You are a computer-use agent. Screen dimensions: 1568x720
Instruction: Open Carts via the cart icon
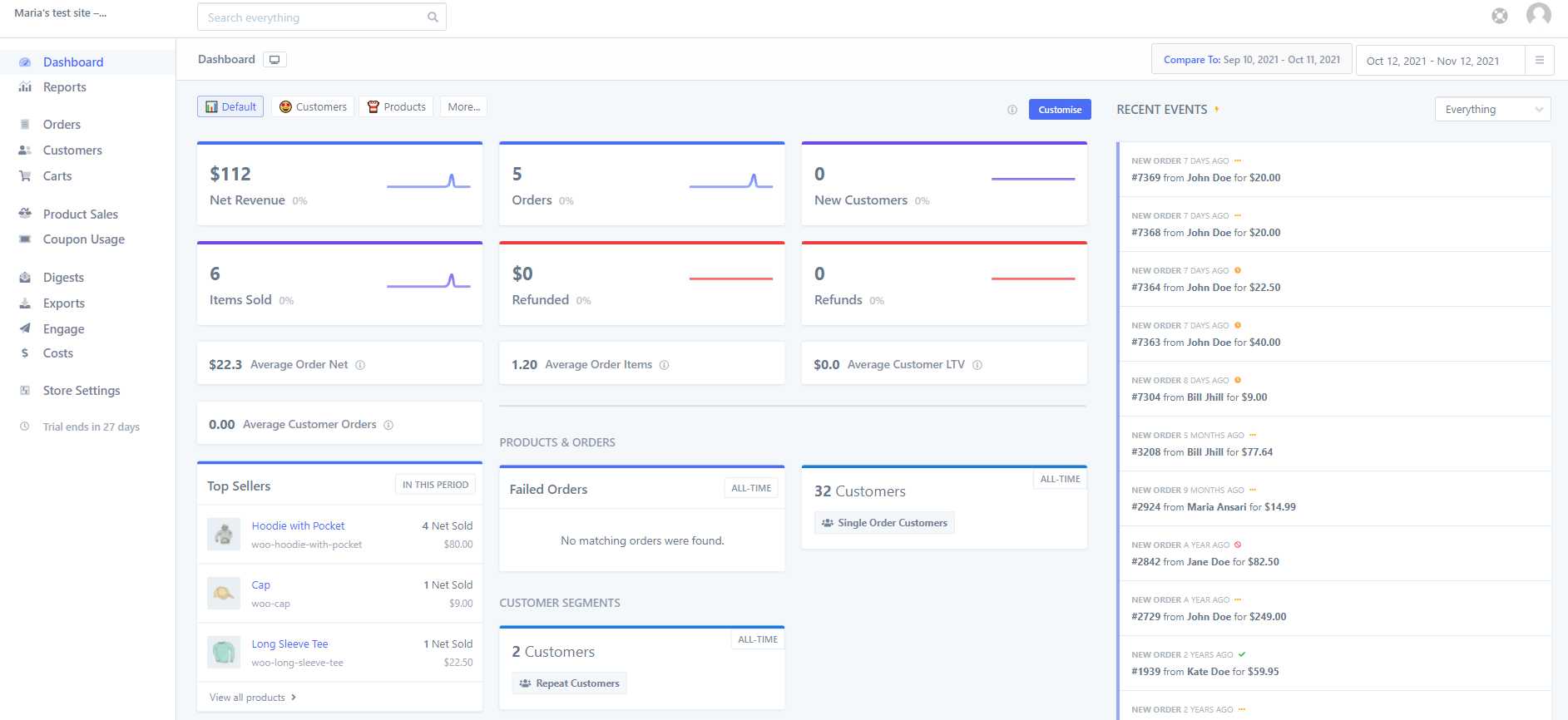25,176
